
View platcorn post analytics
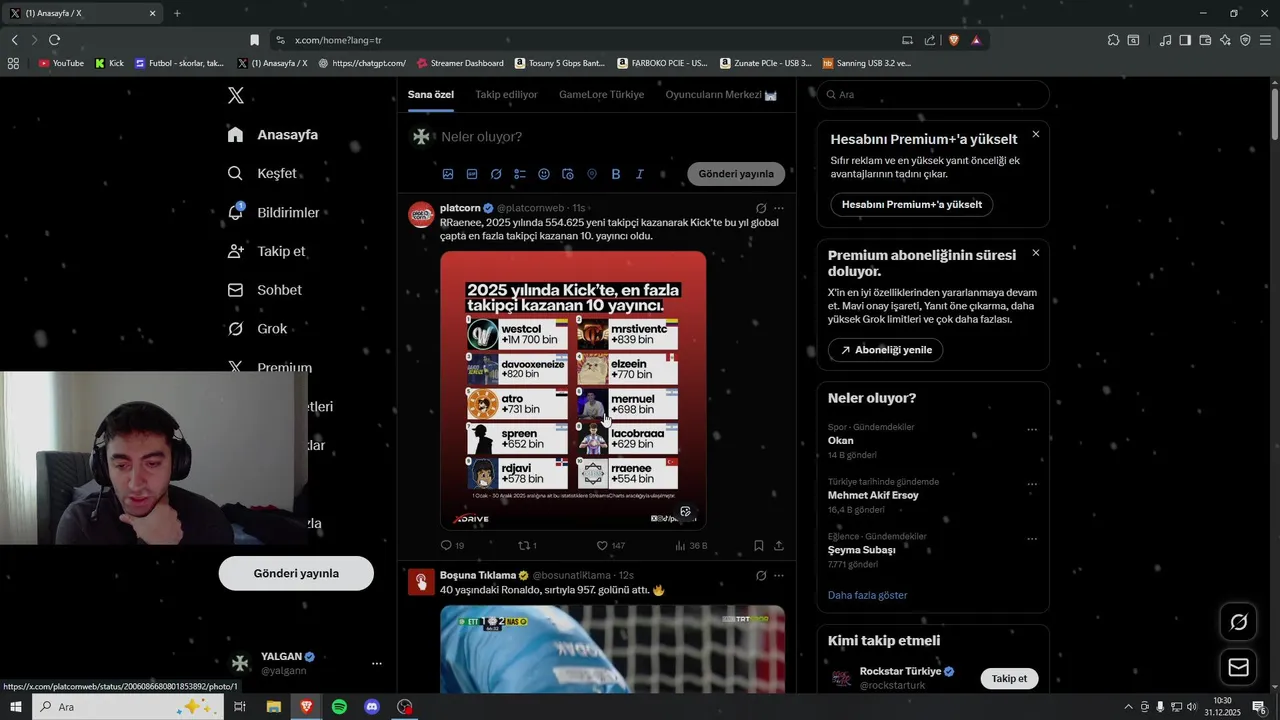click(x=691, y=545)
